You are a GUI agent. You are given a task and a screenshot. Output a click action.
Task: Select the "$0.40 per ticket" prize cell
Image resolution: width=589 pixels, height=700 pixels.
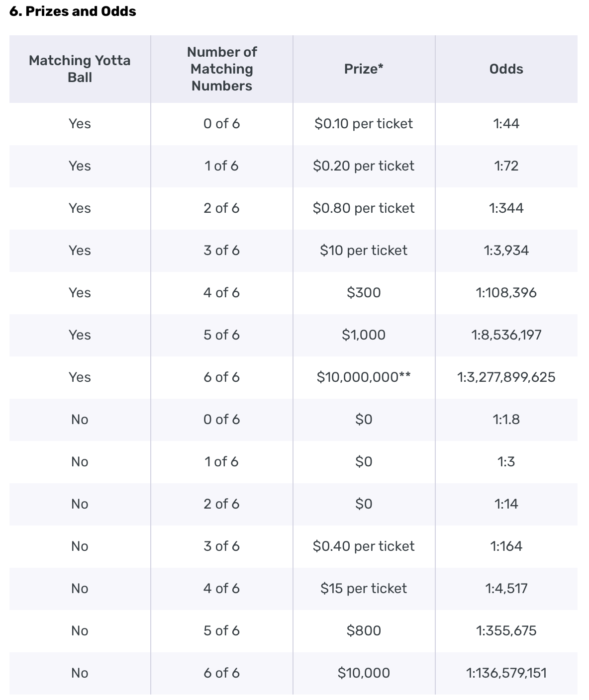tap(364, 546)
